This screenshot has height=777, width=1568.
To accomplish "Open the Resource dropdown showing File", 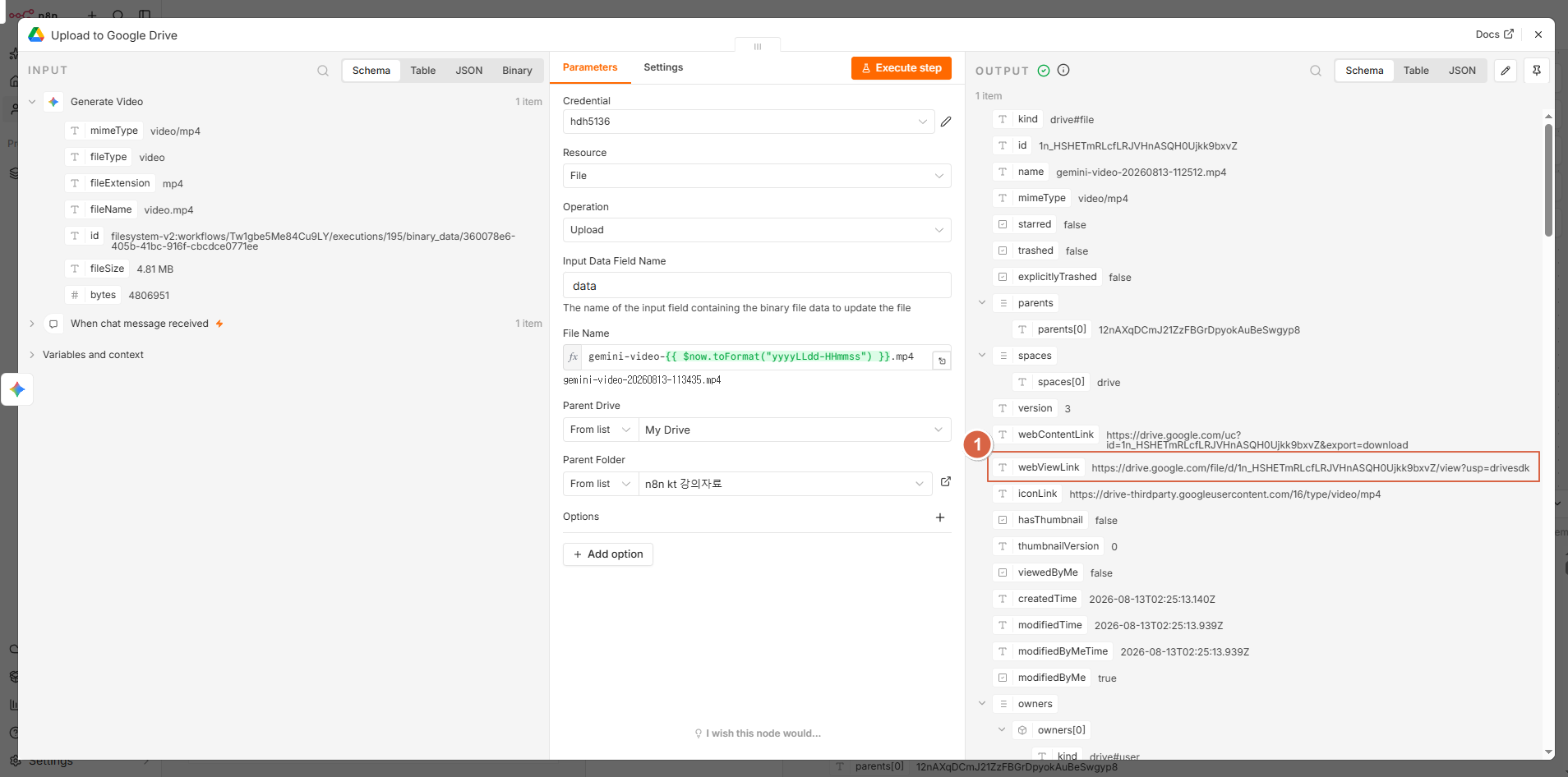I will point(757,176).
